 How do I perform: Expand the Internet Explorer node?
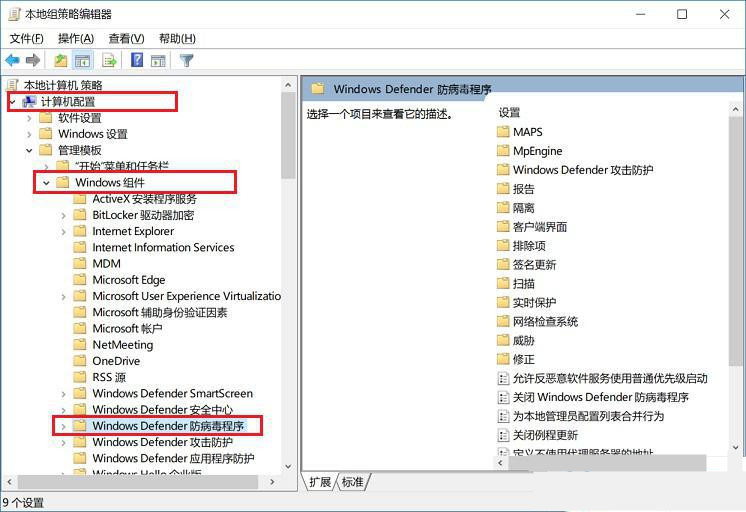point(63,232)
